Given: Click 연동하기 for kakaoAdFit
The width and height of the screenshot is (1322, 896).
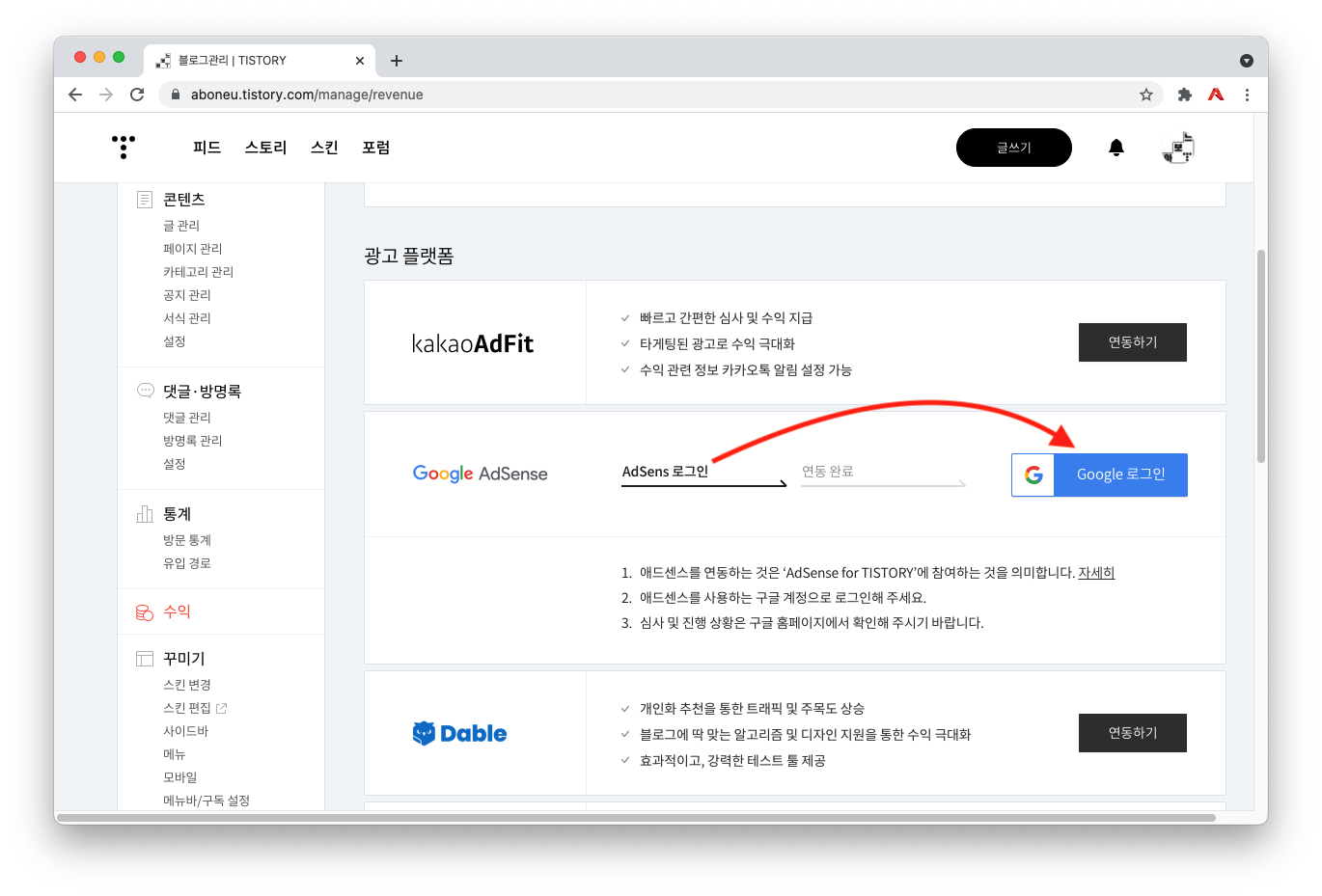Looking at the screenshot, I should [x=1133, y=342].
